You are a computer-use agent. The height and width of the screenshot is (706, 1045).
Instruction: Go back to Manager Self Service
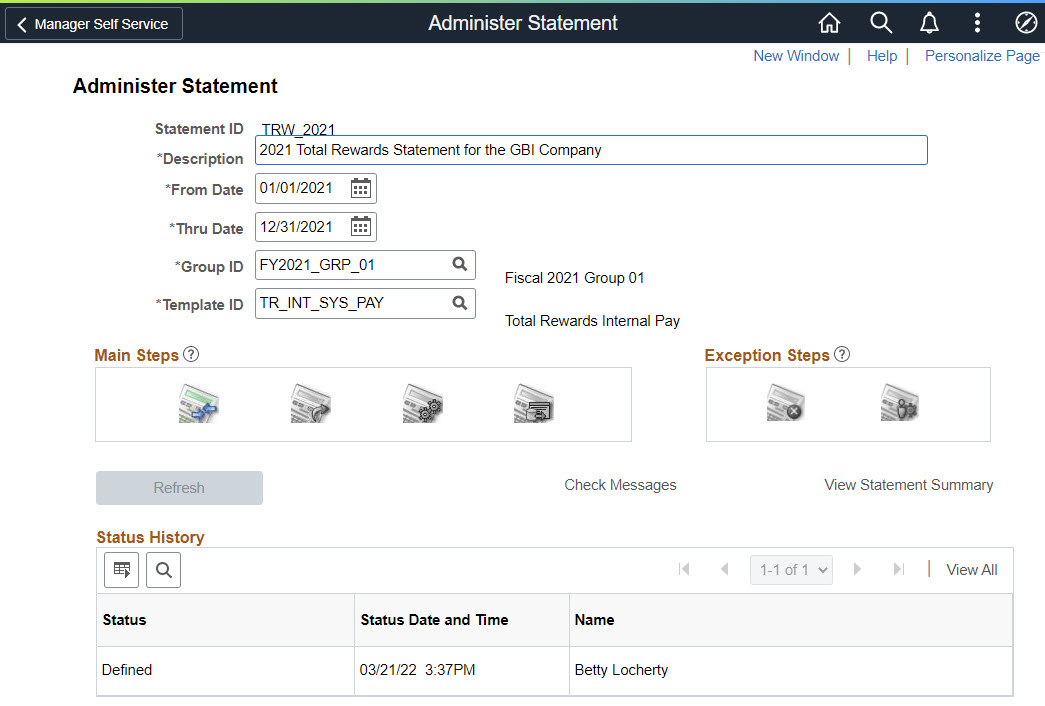93,24
